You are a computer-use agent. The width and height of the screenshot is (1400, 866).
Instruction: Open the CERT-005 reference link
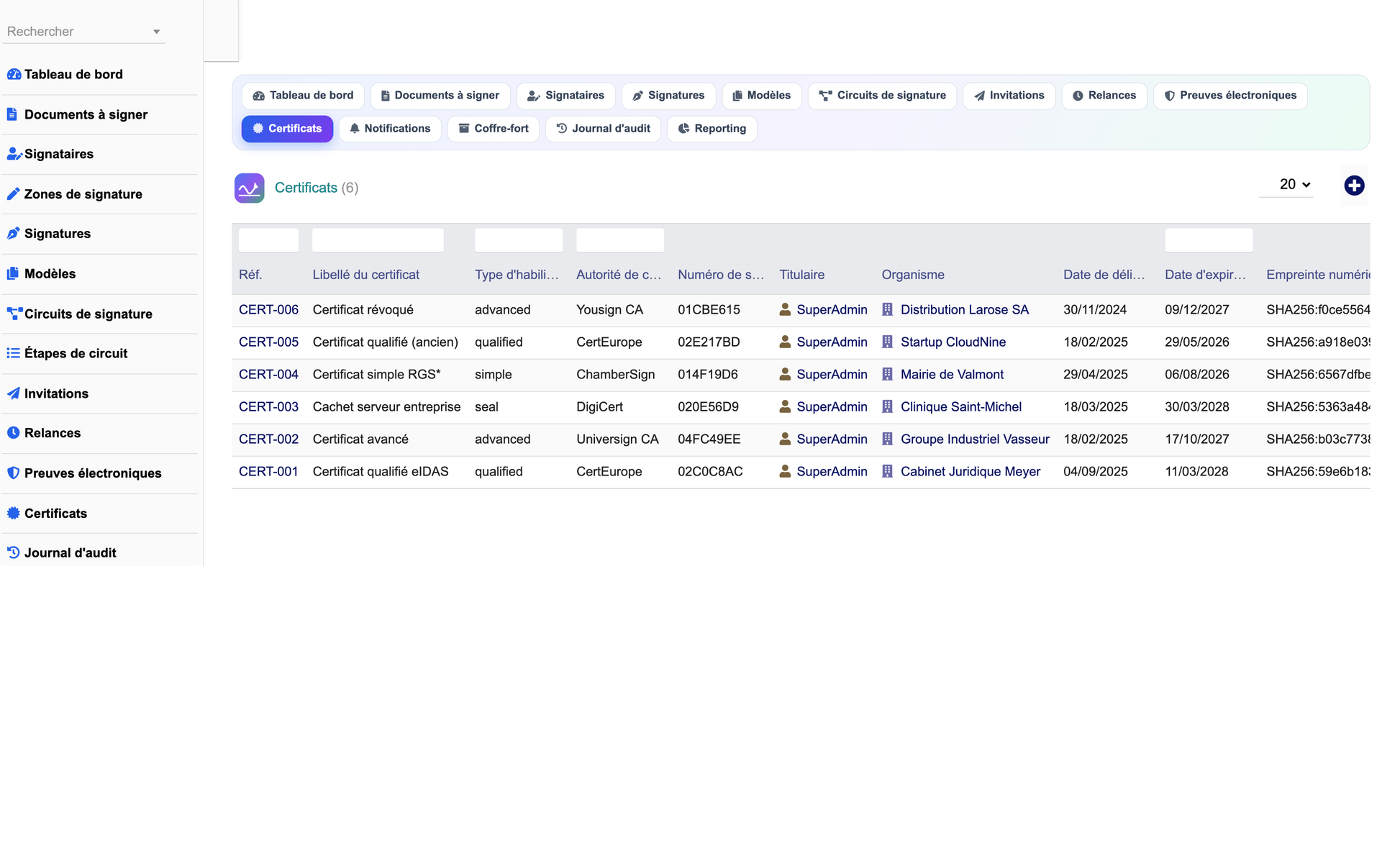click(x=268, y=342)
